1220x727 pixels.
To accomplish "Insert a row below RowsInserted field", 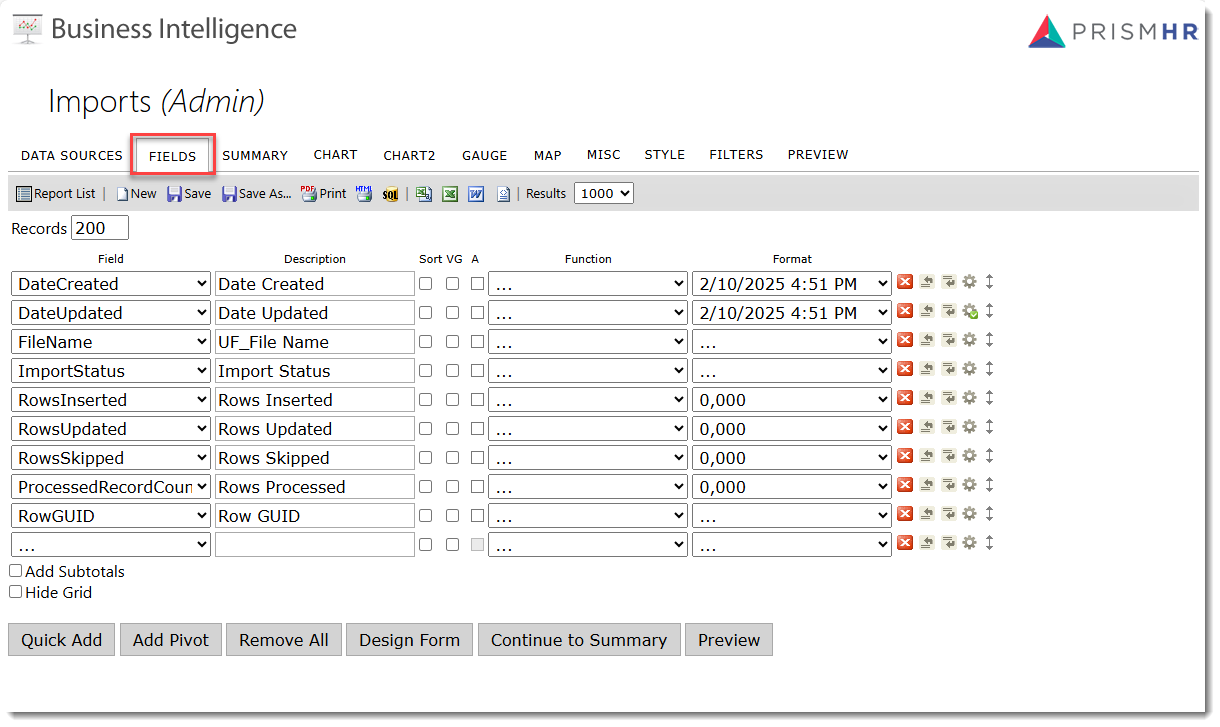I will [x=949, y=399].
